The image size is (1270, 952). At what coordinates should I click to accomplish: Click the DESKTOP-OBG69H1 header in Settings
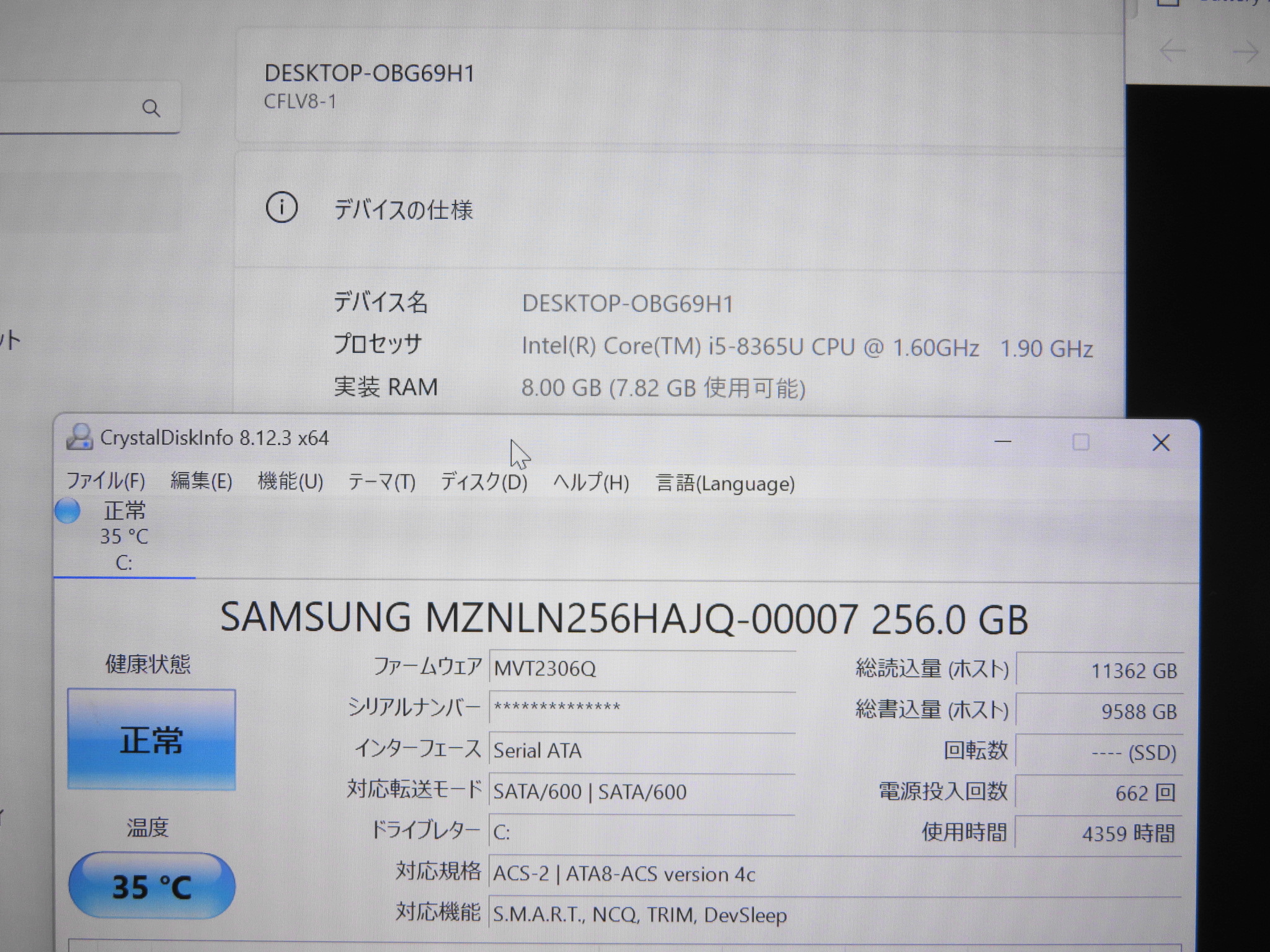point(370,74)
